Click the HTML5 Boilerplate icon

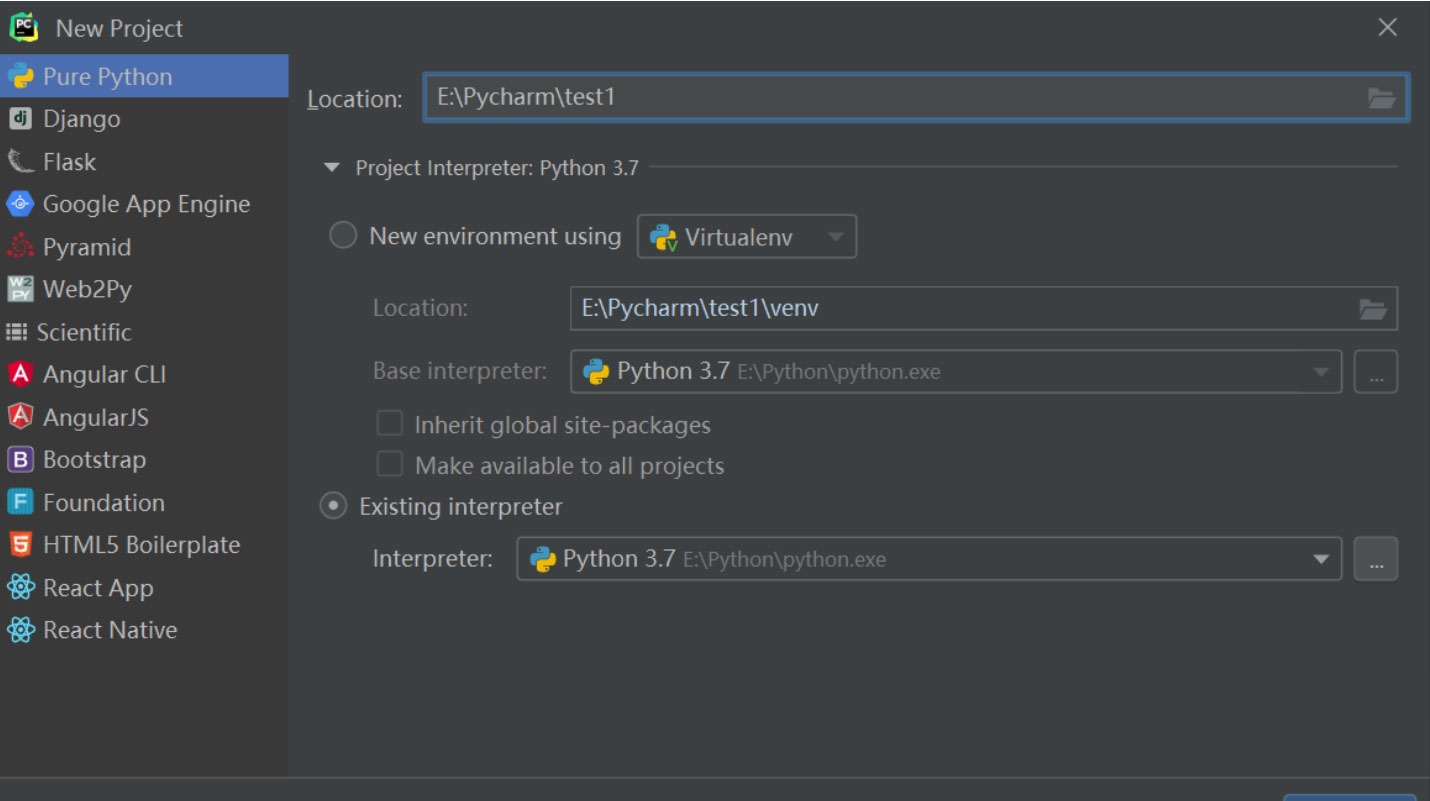pos(20,545)
